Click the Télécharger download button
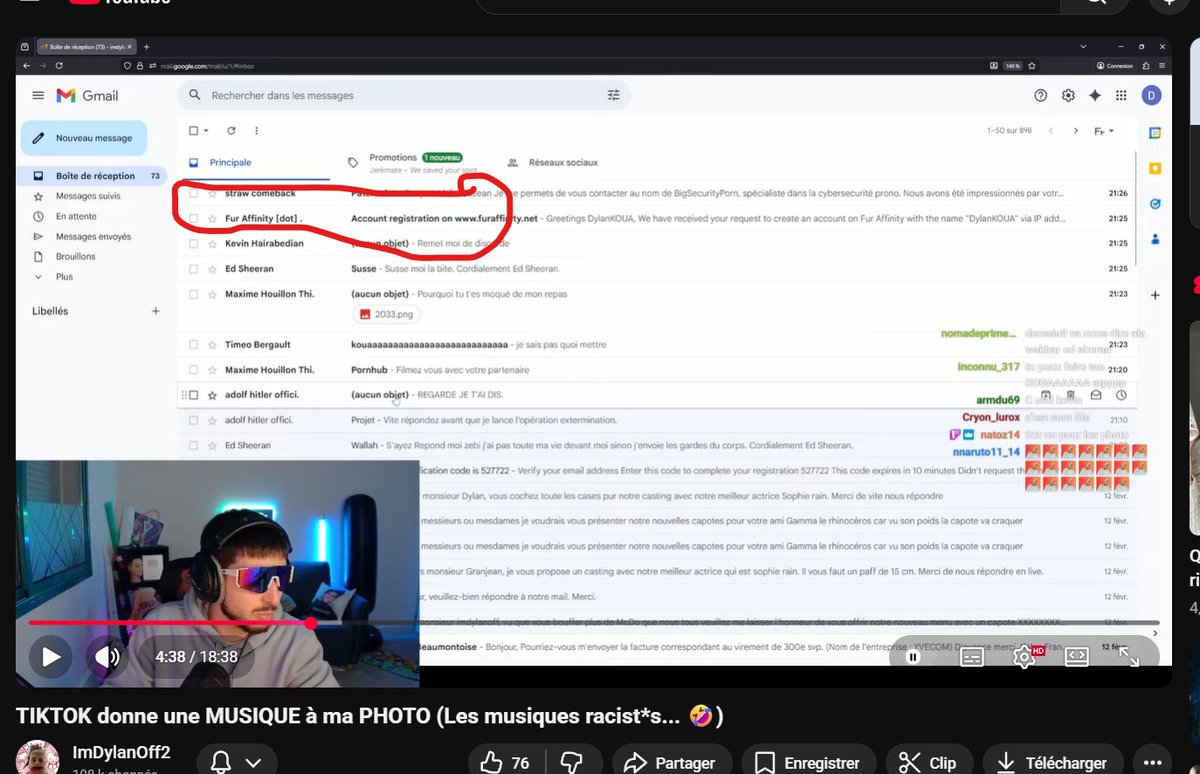The height and width of the screenshot is (774, 1200). (1054, 763)
